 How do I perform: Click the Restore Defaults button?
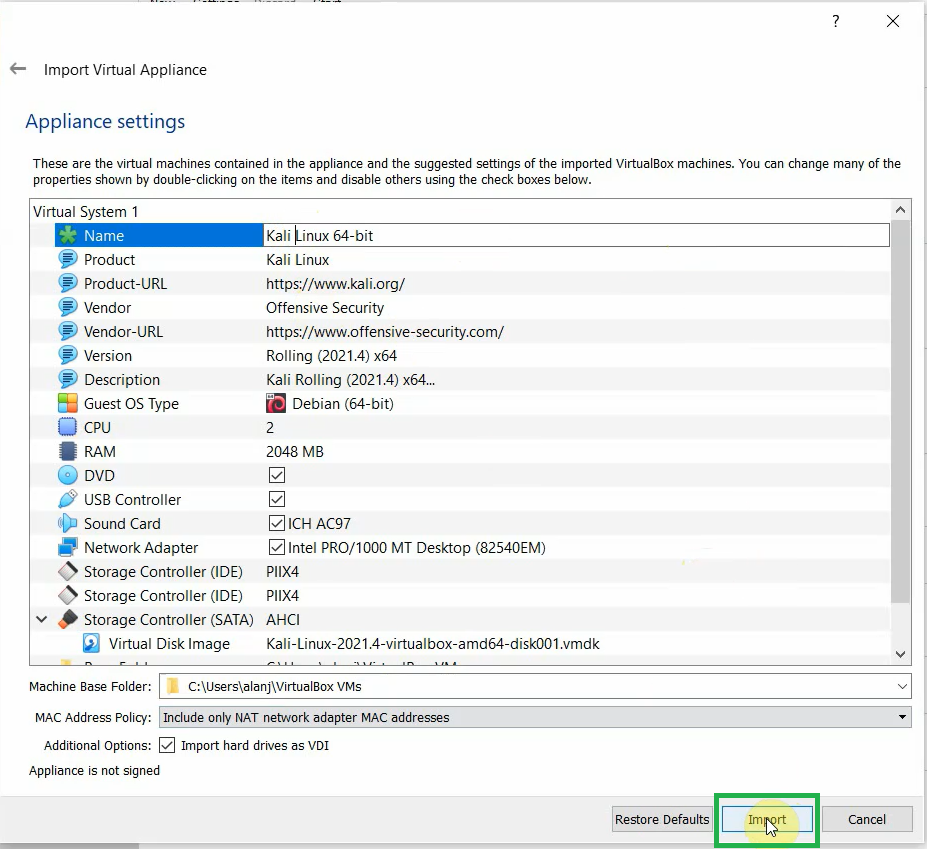662,819
